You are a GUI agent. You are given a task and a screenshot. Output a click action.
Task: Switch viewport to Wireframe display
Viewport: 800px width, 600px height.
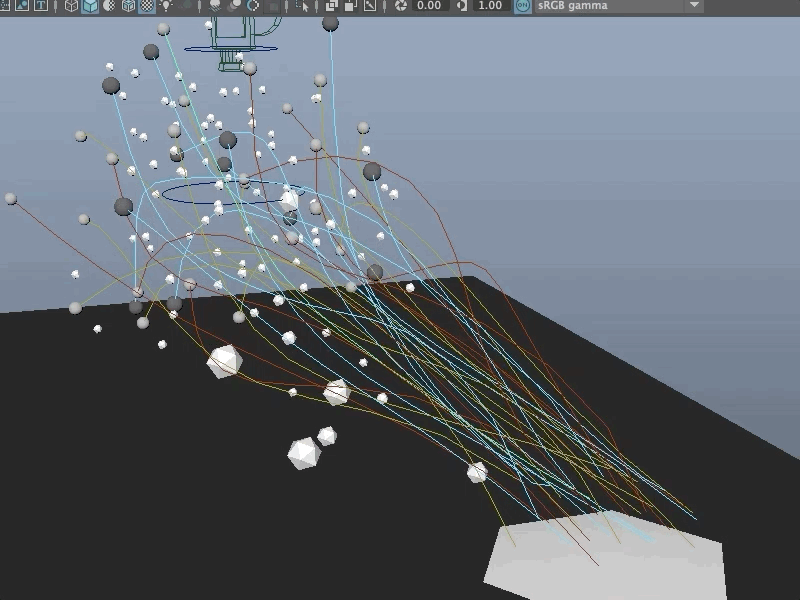pyautogui.click(x=71, y=6)
